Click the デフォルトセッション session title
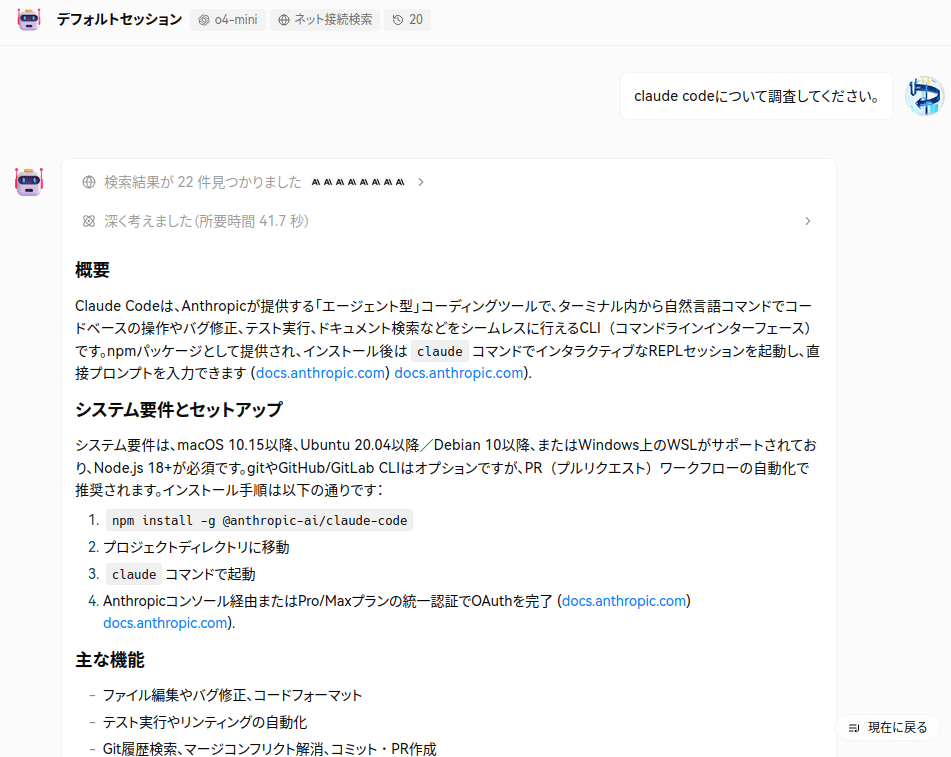The width and height of the screenshot is (951, 757). click(x=119, y=19)
